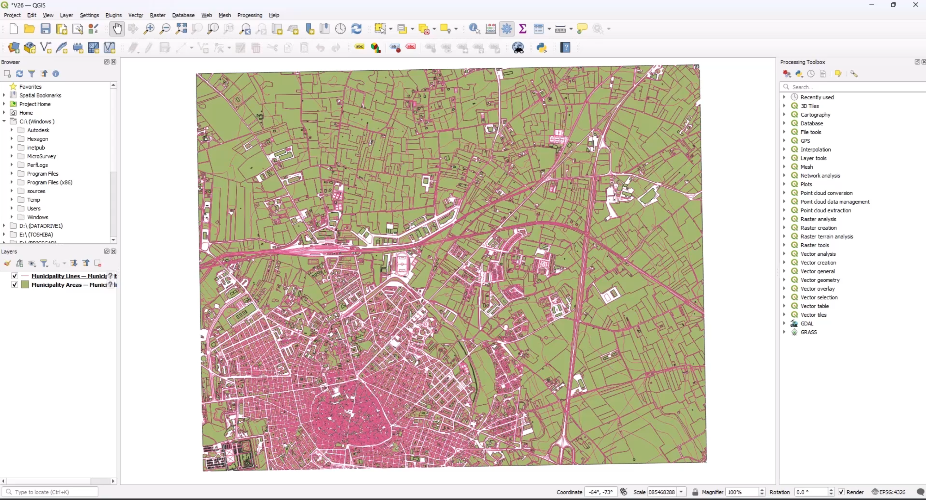Uncheck the Municipality Lines layer visibility
The width and height of the screenshot is (926, 500).
click(14, 276)
